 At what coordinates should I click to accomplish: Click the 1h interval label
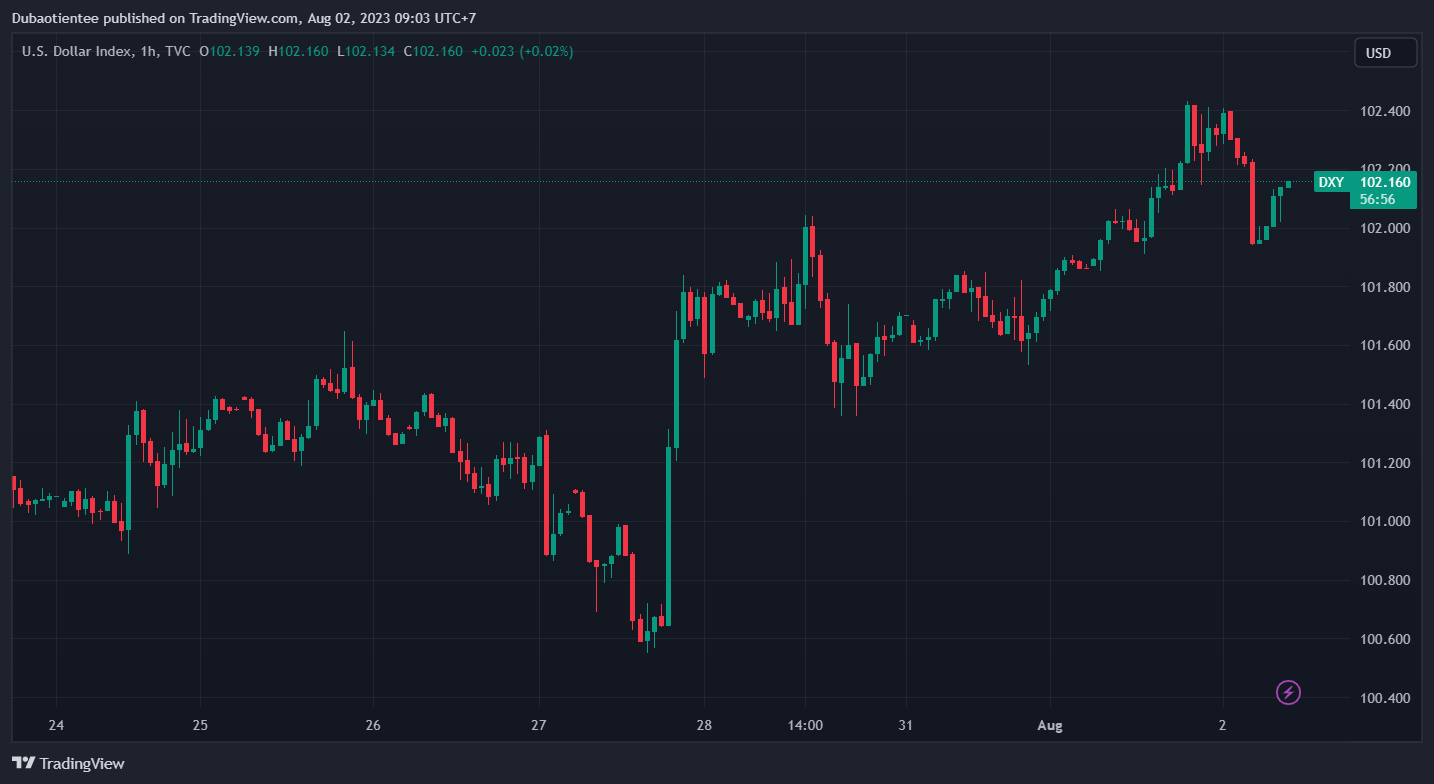146,51
